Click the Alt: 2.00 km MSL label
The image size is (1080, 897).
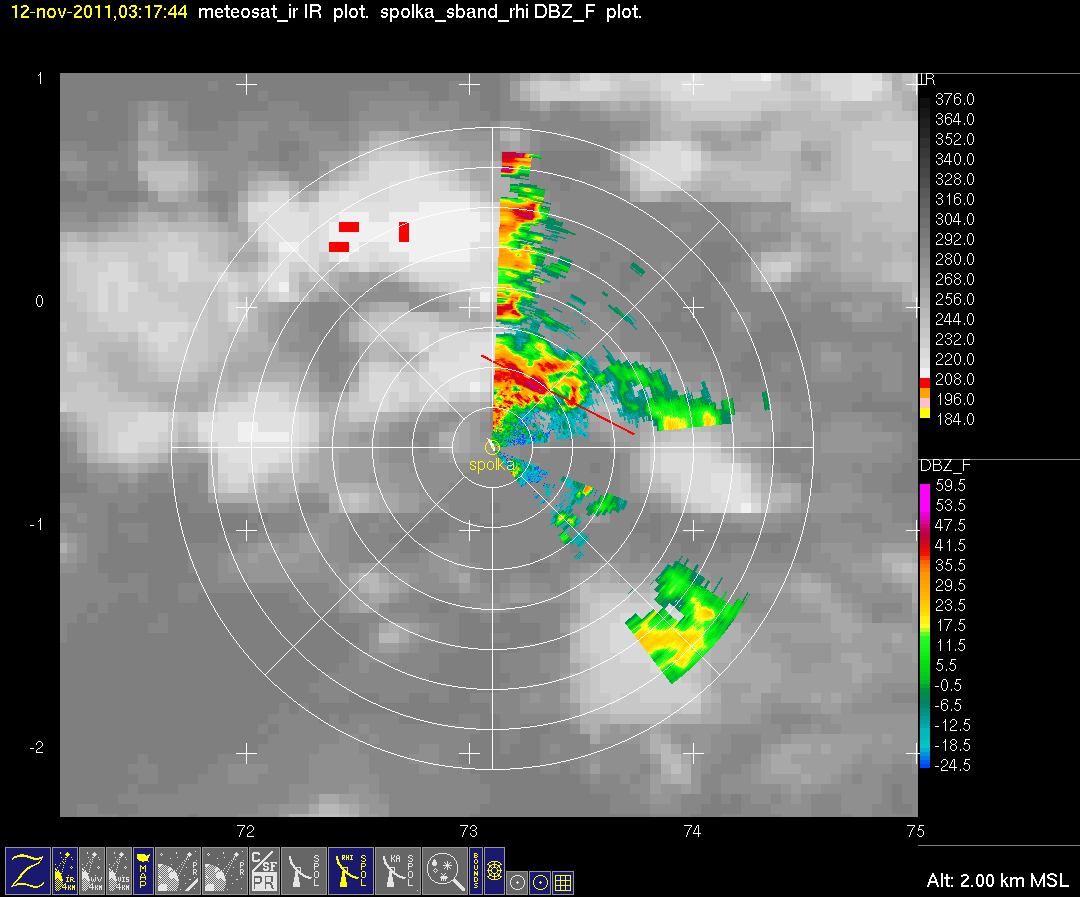pyautogui.click(x=997, y=880)
